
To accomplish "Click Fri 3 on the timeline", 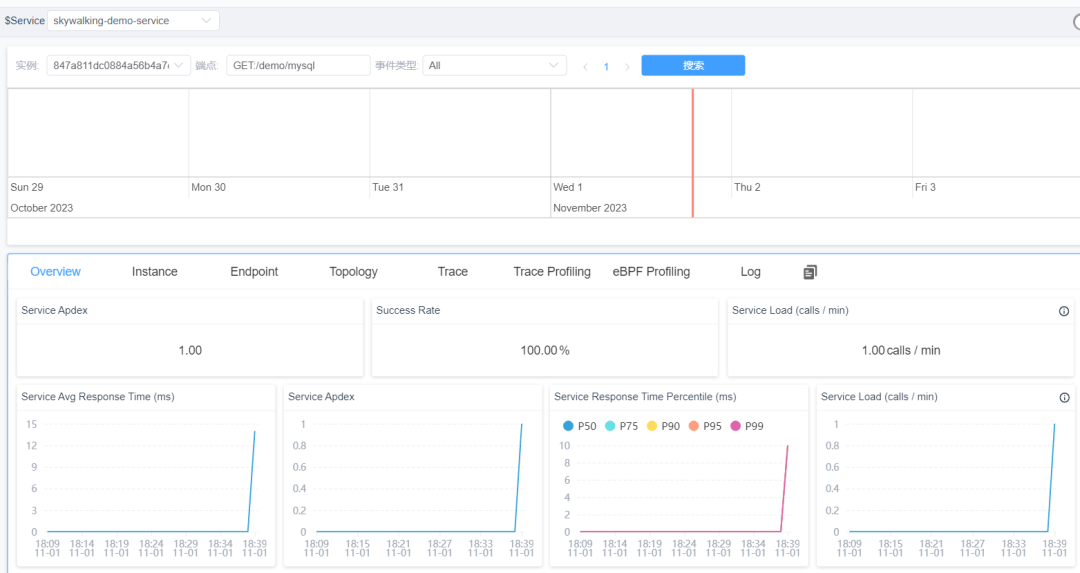I will 925,187.
